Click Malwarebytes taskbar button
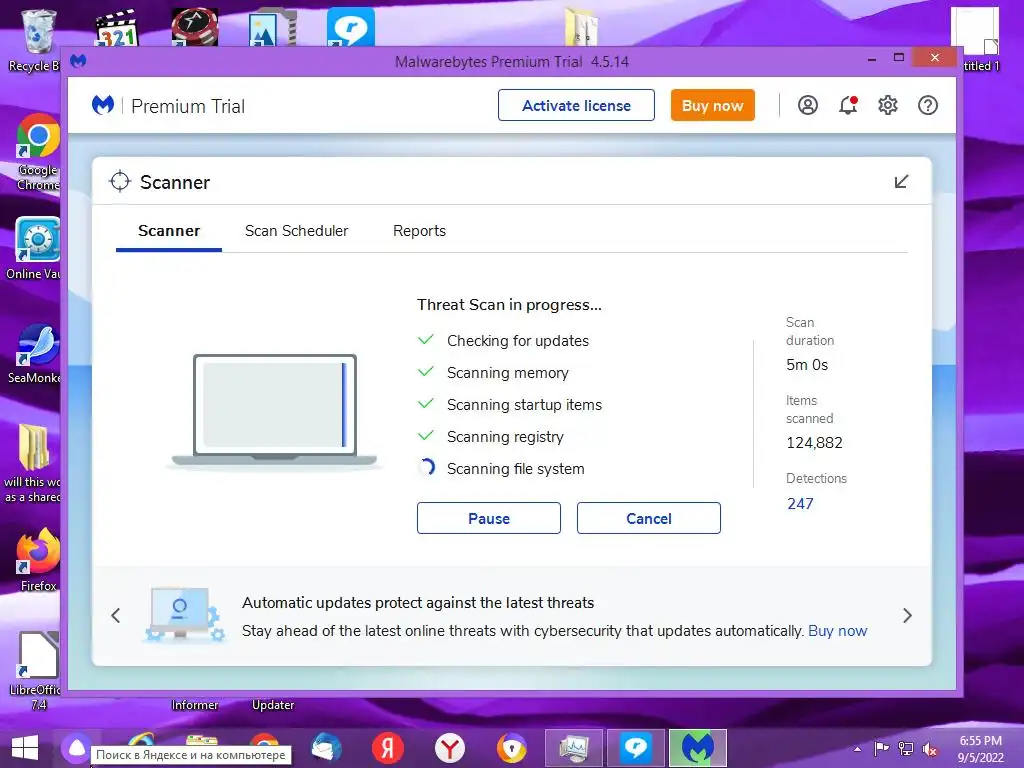Viewport: 1024px width, 768px height. click(x=698, y=748)
